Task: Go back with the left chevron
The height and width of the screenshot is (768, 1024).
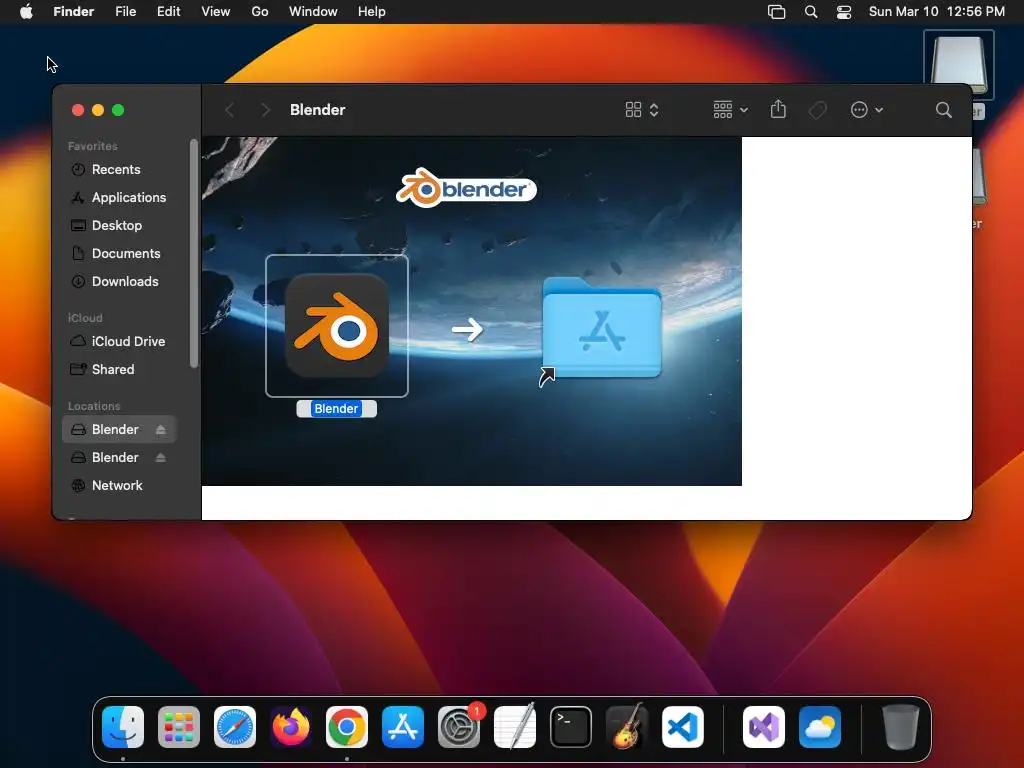Action: click(x=229, y=110)
